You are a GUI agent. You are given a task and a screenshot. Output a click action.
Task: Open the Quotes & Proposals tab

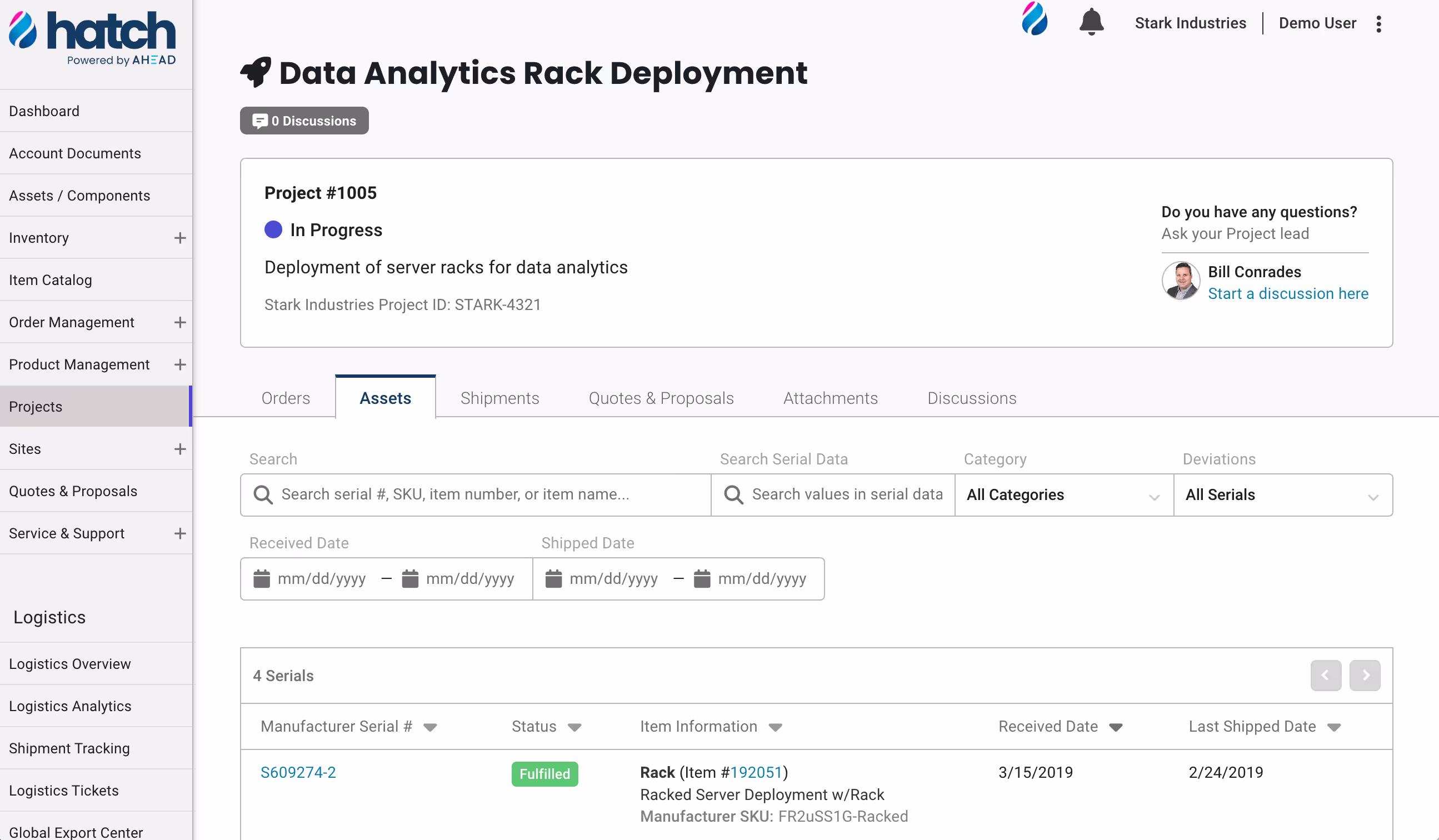tap(661, 398)
